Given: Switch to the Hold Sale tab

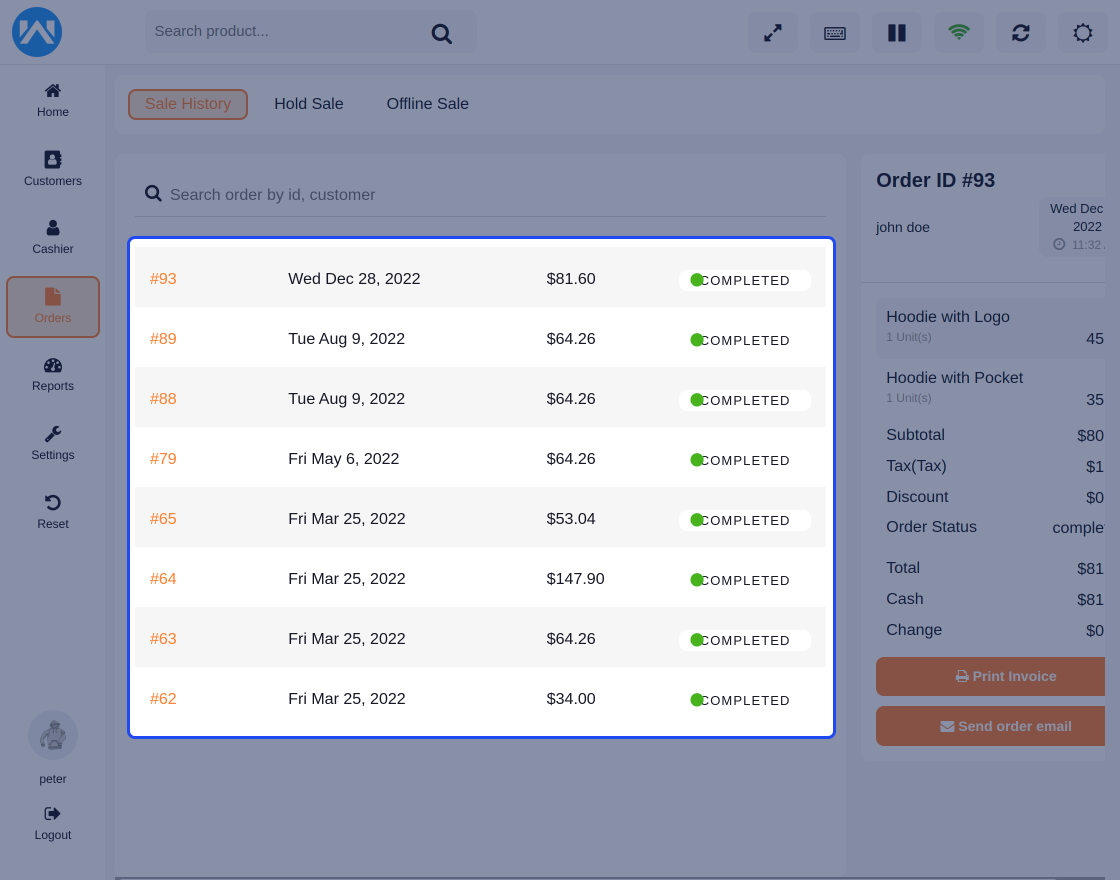Looking at the screenshot, I should 308,103.
